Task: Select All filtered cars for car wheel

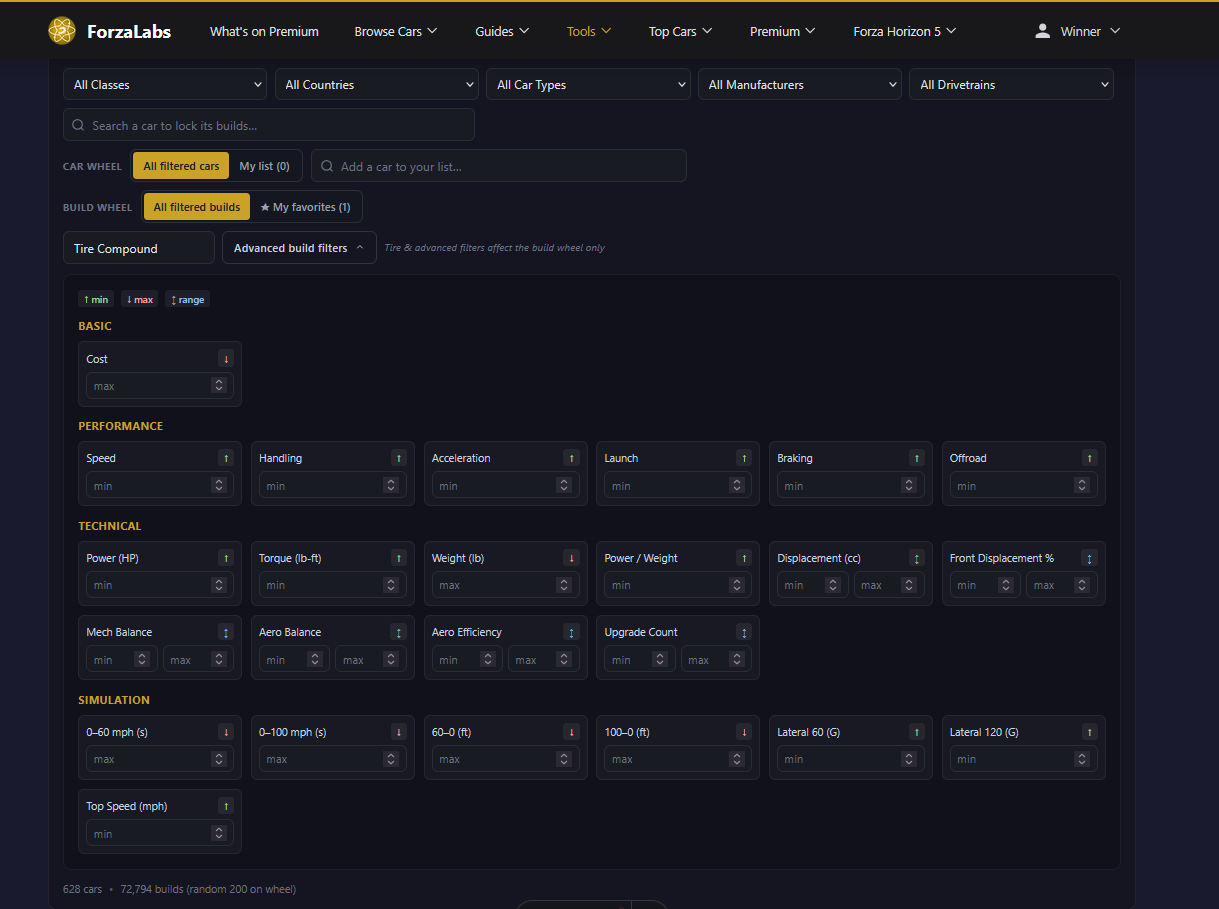Action: coord(181,166)
